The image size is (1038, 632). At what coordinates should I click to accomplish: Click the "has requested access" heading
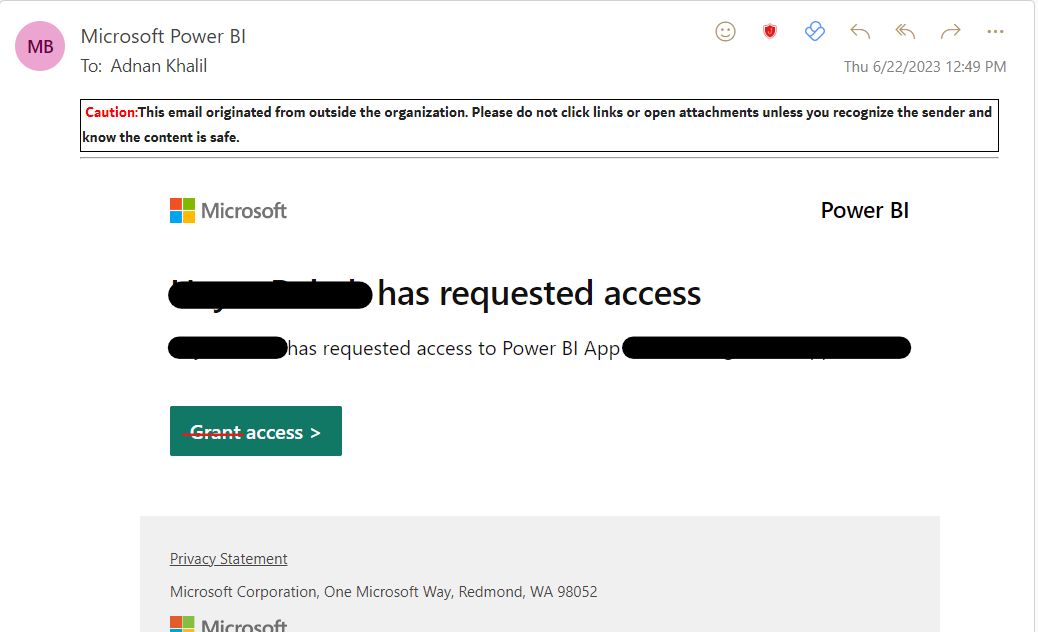pyautogui.click(x=539, y=294)
